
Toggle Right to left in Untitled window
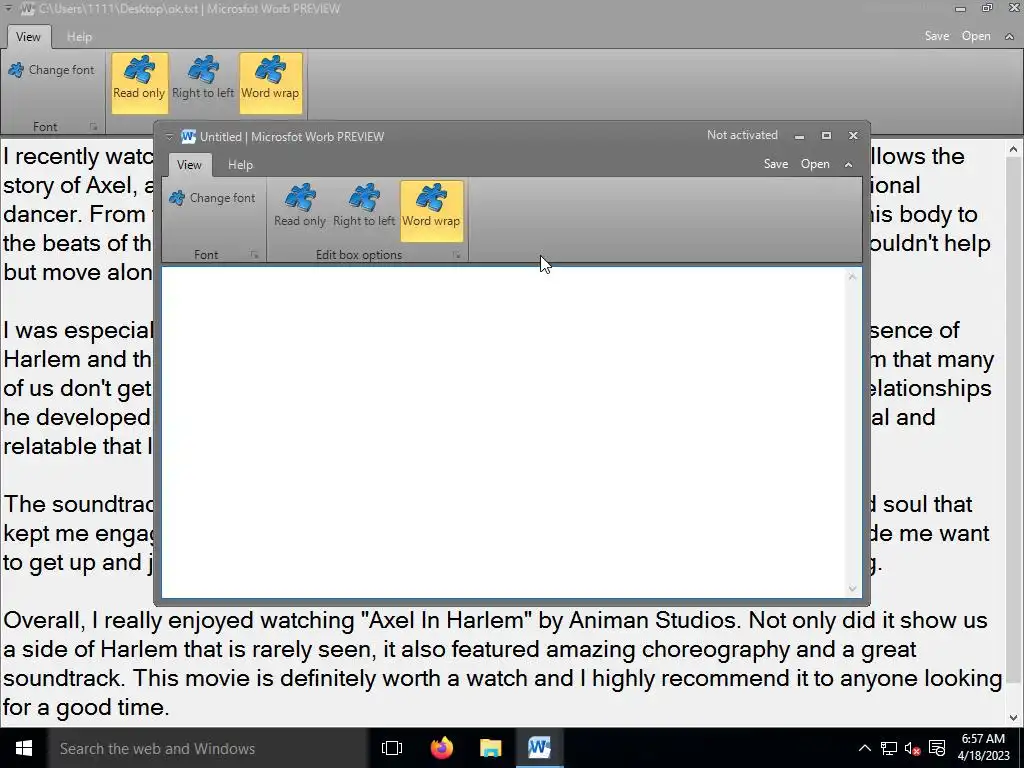tap(364, 211)
